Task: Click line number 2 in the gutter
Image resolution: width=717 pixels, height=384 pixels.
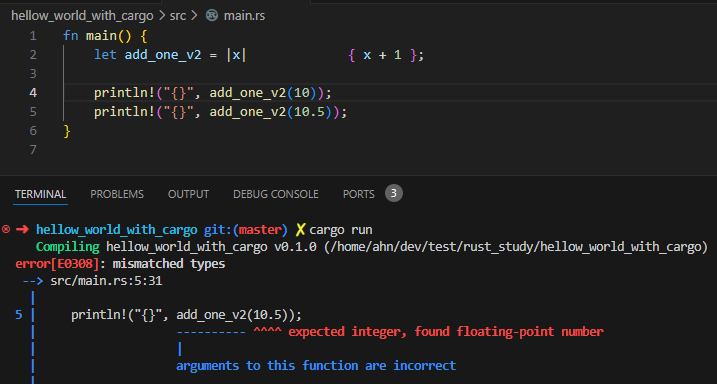Action: coord(33,55)
